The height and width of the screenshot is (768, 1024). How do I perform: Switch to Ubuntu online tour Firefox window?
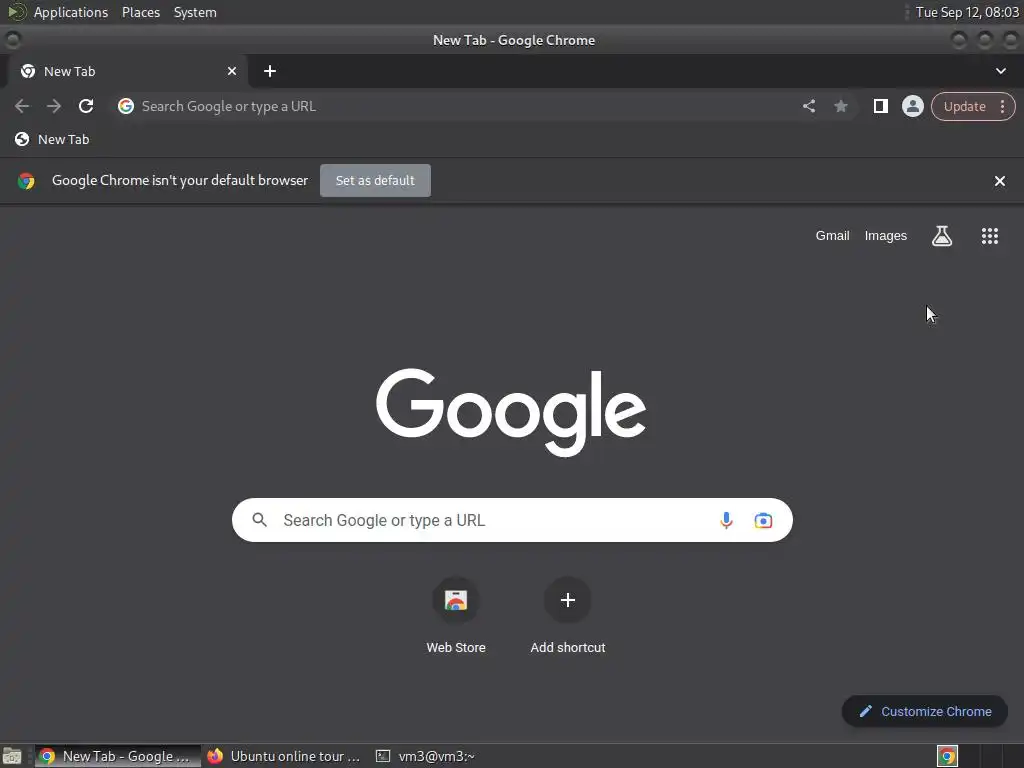[x=284, y=756]
